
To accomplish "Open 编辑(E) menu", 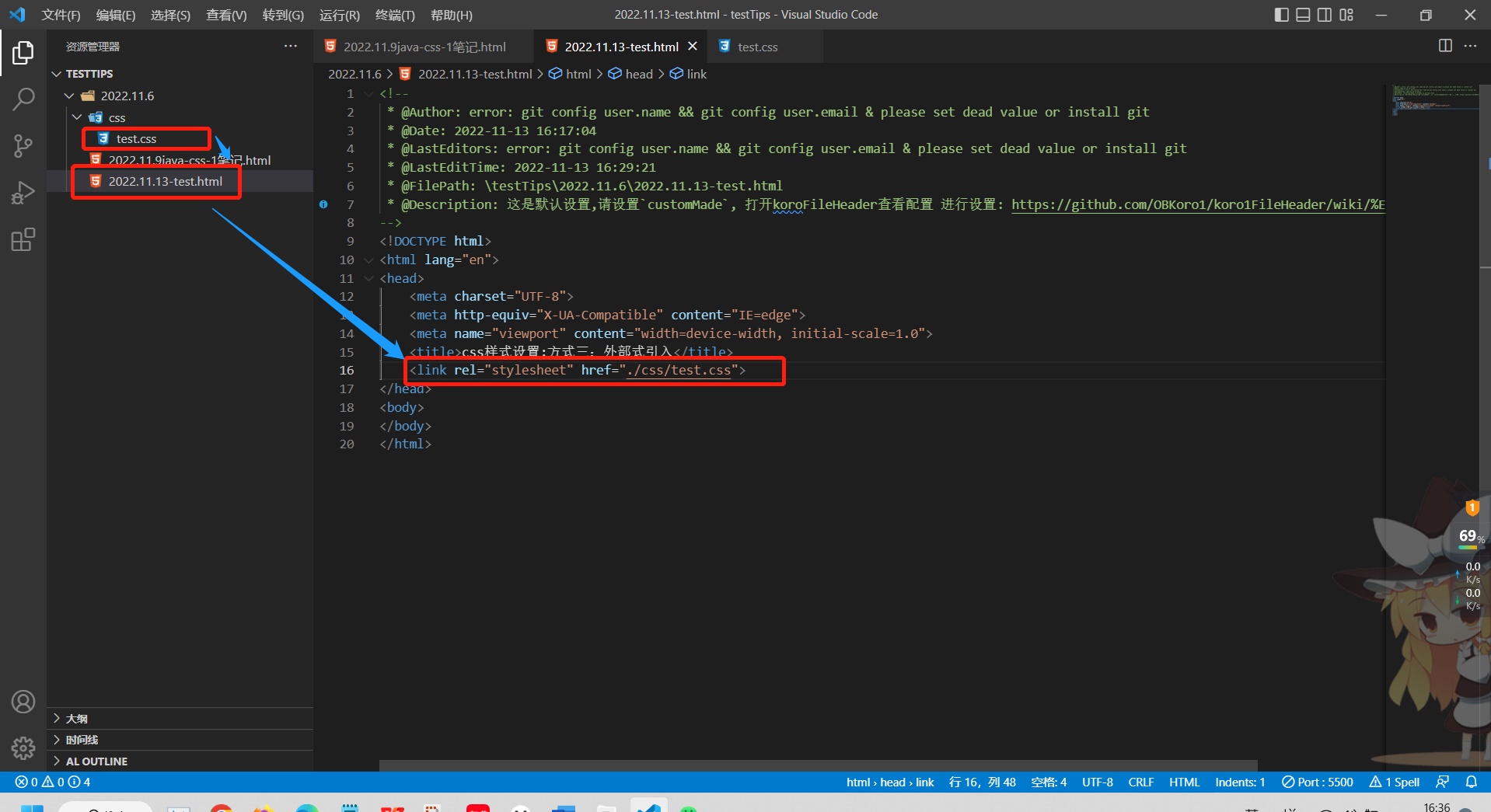I will (x=116, y=15).
